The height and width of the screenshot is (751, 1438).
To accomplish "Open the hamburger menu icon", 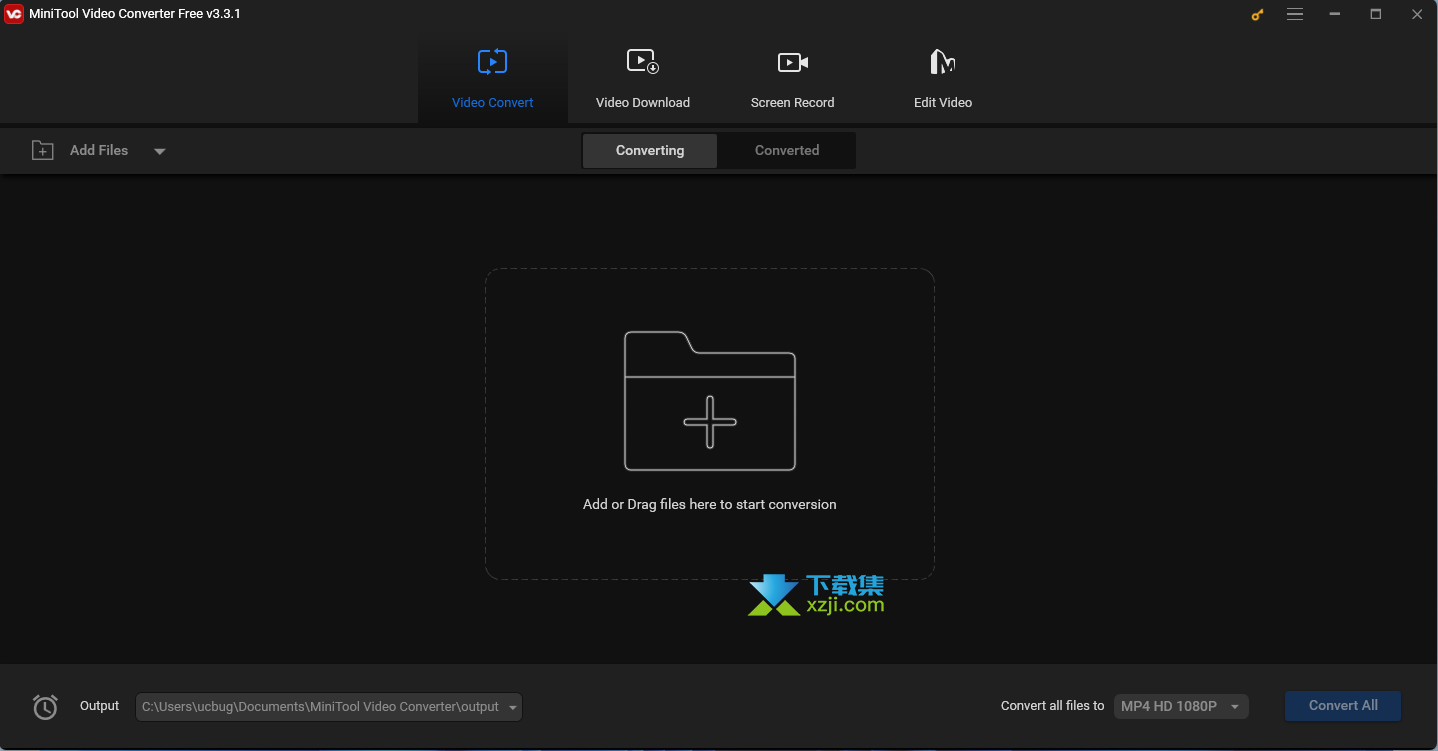I will click(1295, 15).
